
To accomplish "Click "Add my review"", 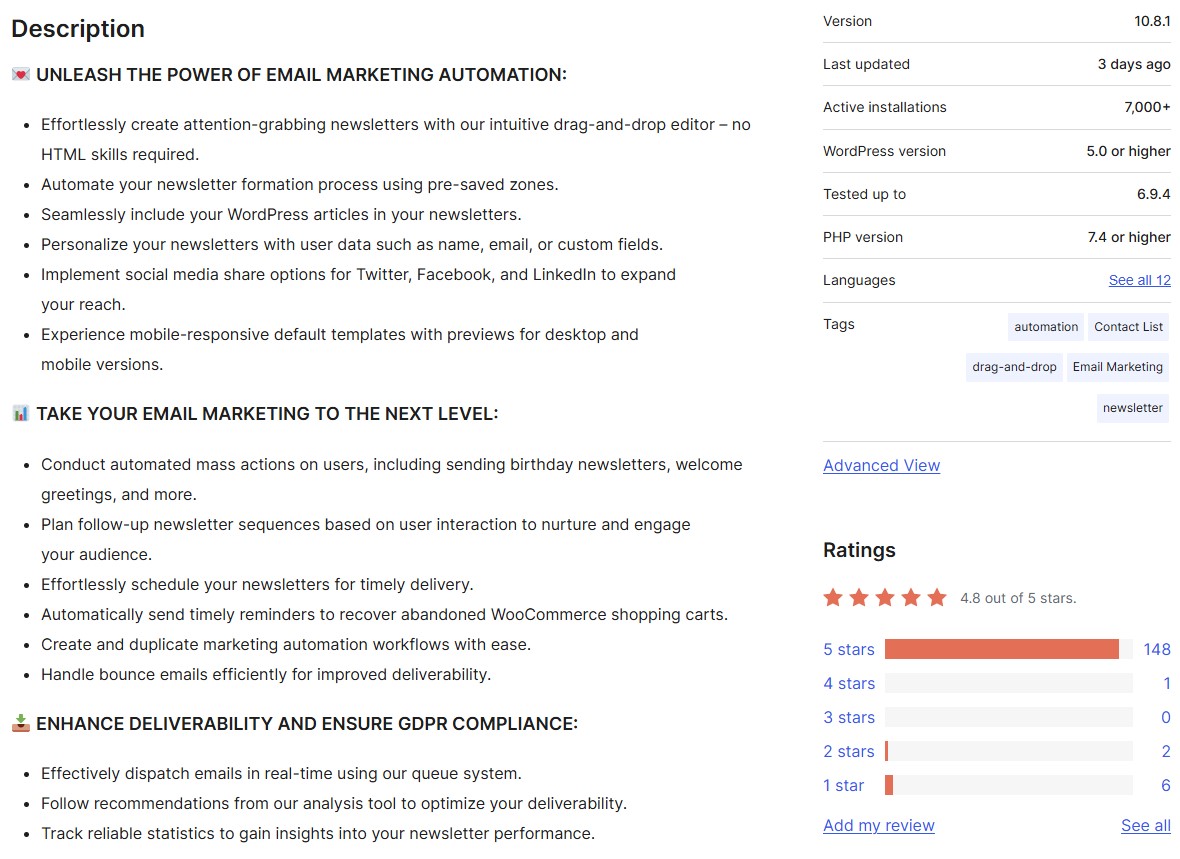I will tap(878, 825).
